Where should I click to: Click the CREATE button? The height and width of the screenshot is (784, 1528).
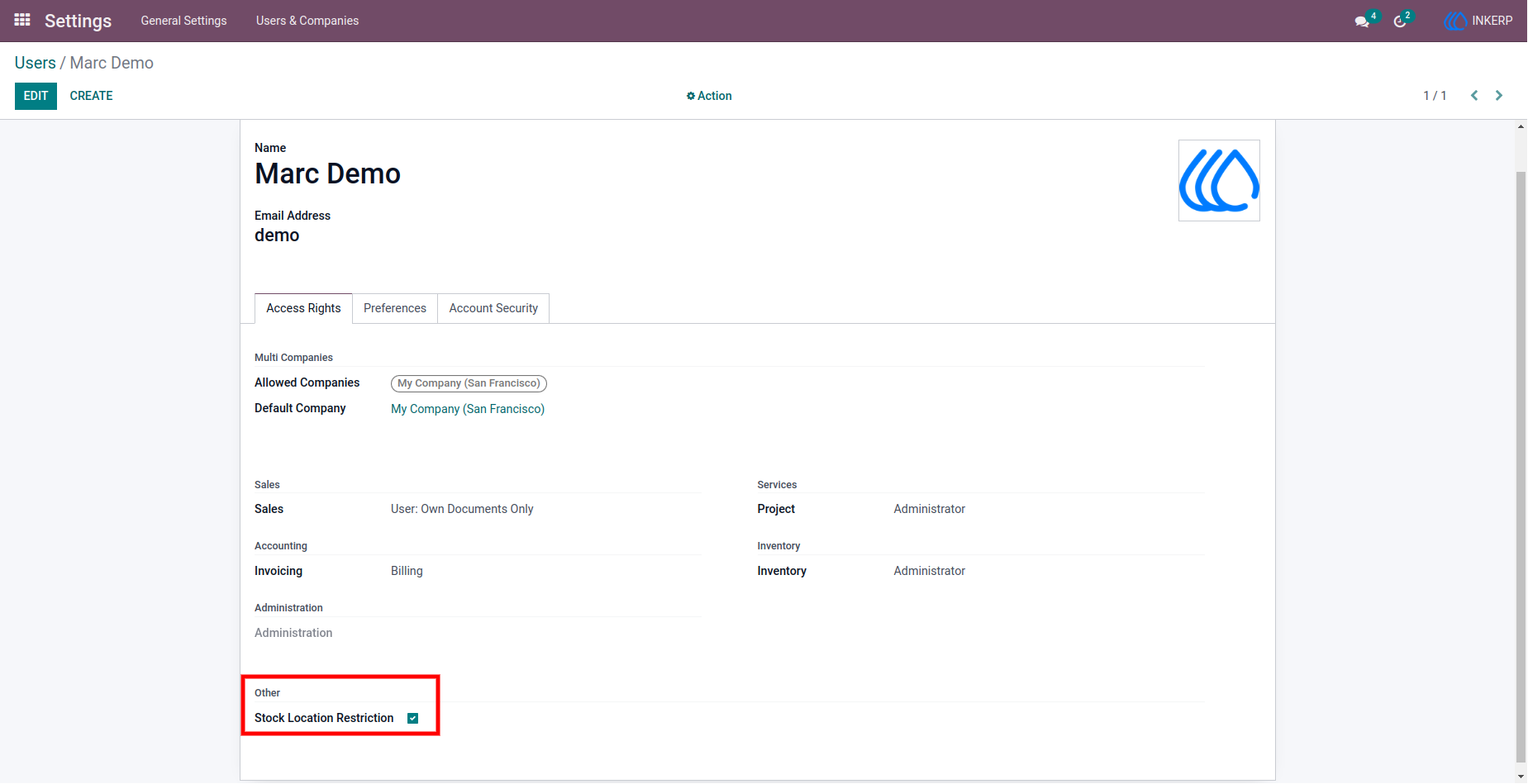91,96
